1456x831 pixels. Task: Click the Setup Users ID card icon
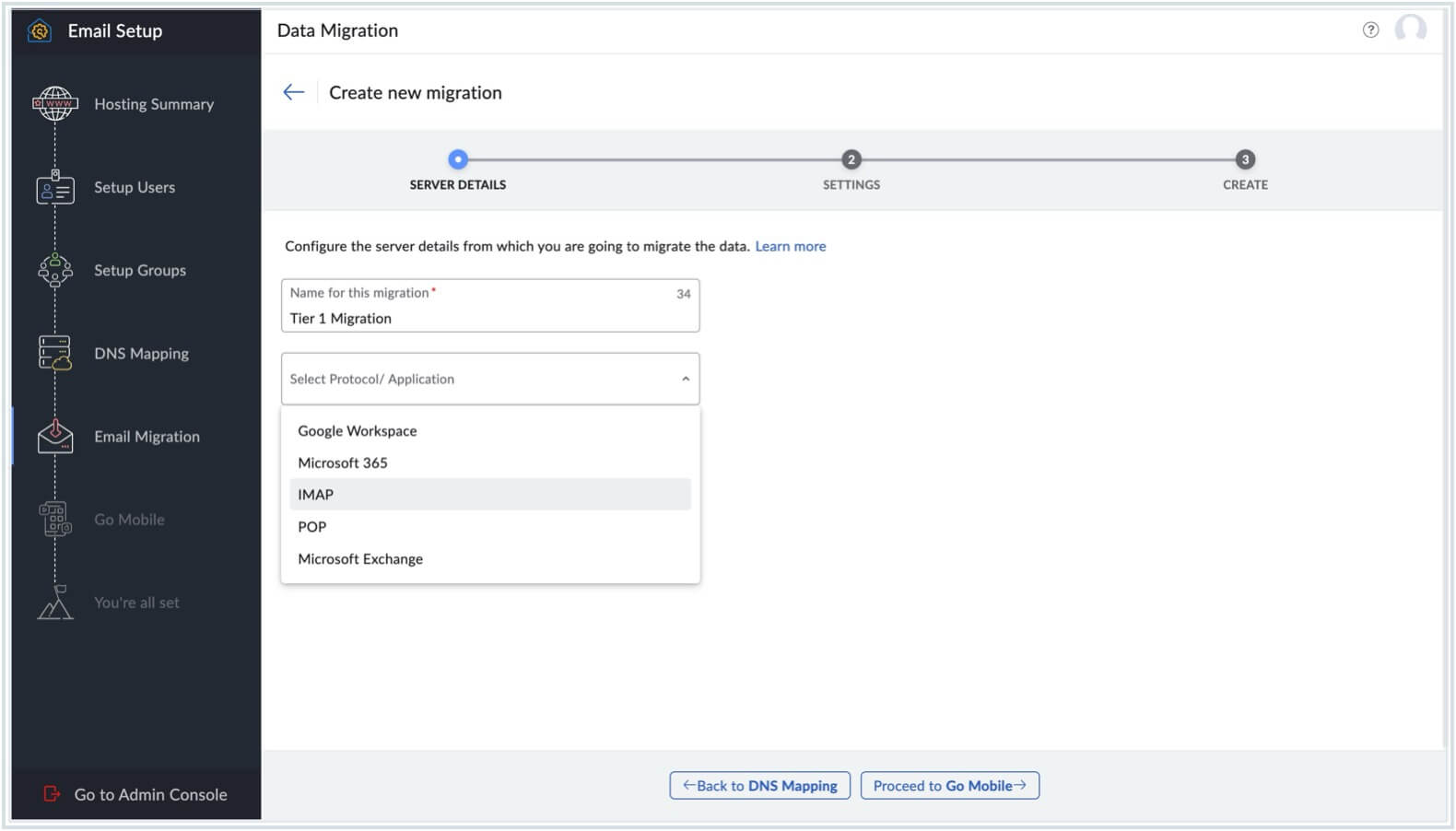point(54,188)
